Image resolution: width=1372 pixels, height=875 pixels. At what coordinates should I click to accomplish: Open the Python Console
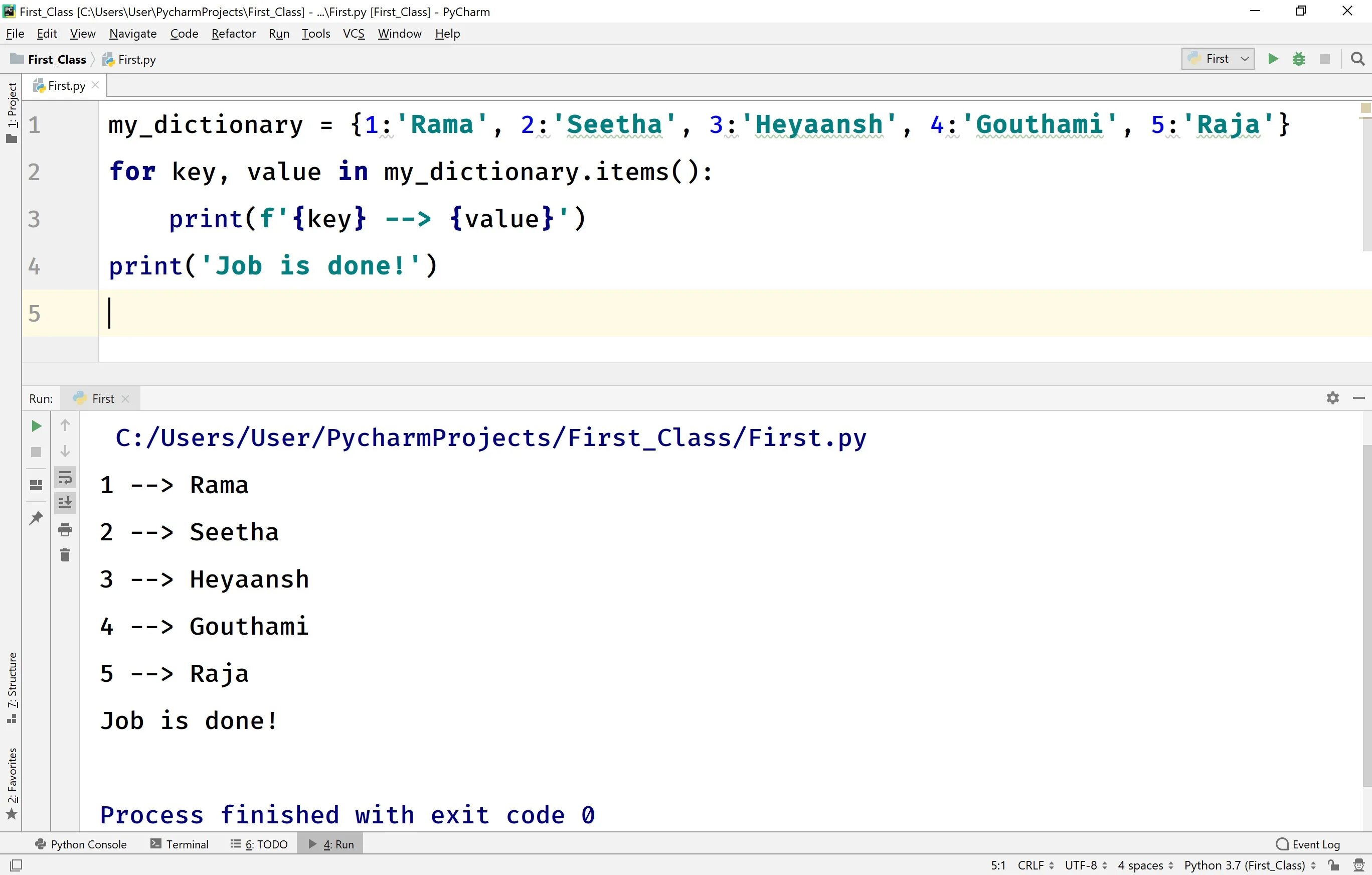pos(81,844)
